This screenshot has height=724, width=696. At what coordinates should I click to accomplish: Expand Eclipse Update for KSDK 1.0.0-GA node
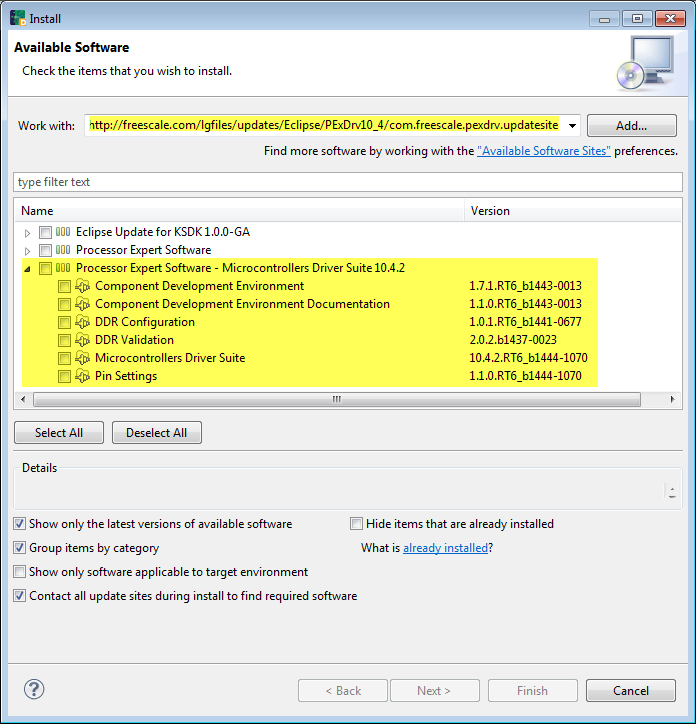point(28,233)
